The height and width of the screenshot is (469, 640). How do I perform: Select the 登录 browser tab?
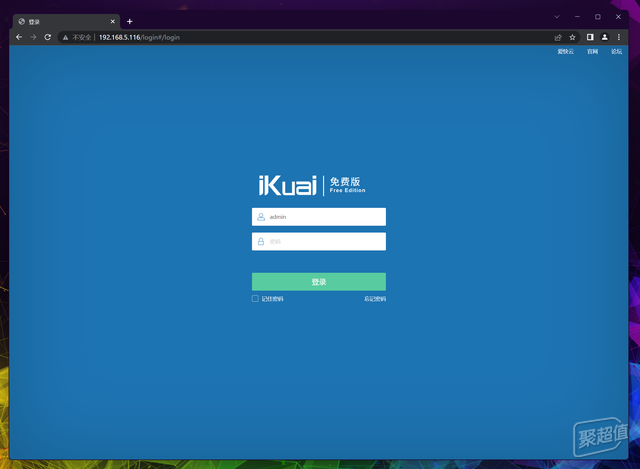[67, 22]
